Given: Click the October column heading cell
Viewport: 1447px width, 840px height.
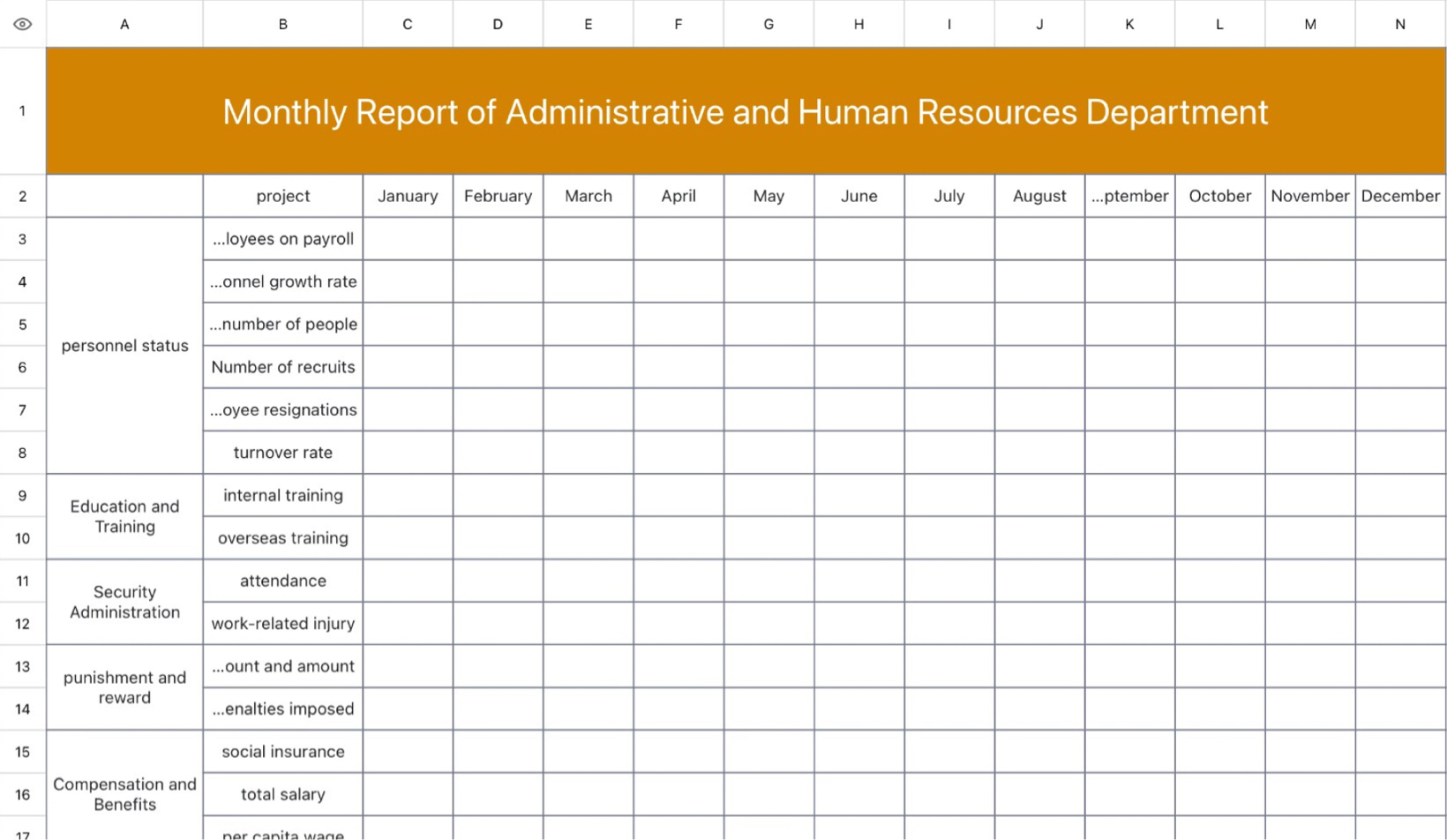Looking at the screenshot, I should (x=1219, y=196).
